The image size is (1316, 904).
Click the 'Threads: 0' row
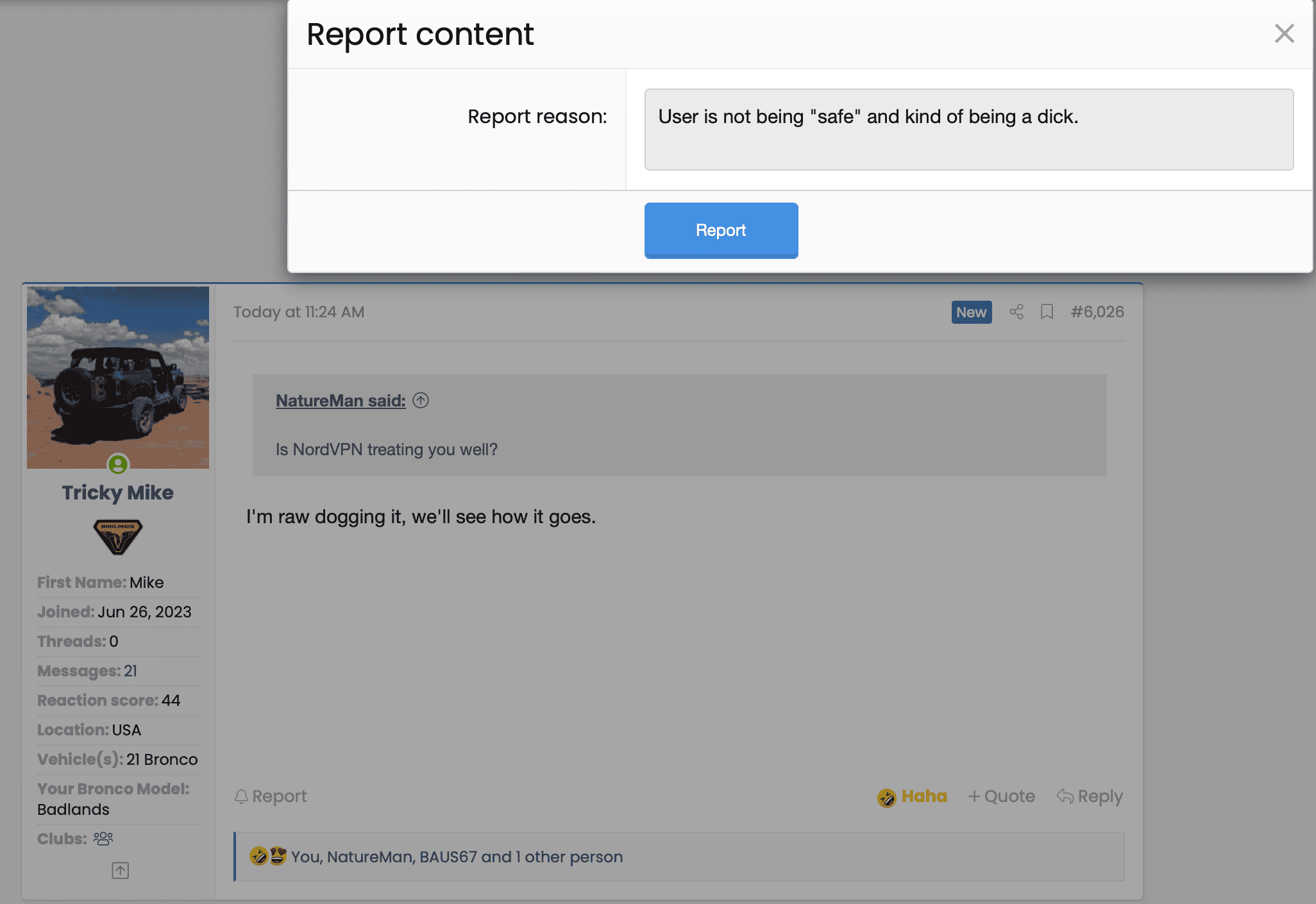118,641
